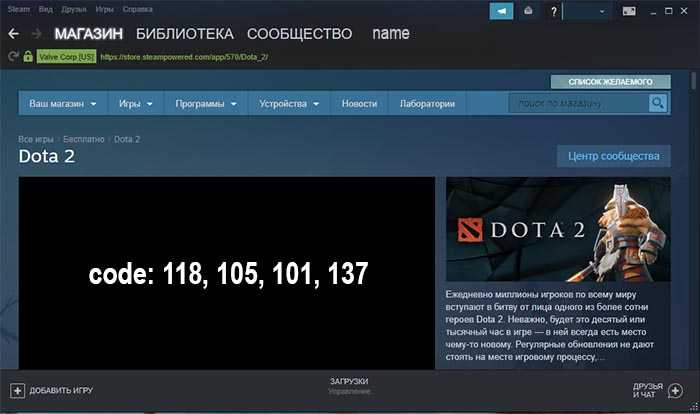This screenshot has height=414, width=700.
Task: Click the Dota 2 breadcrumb link
Action: click(127, 139)
